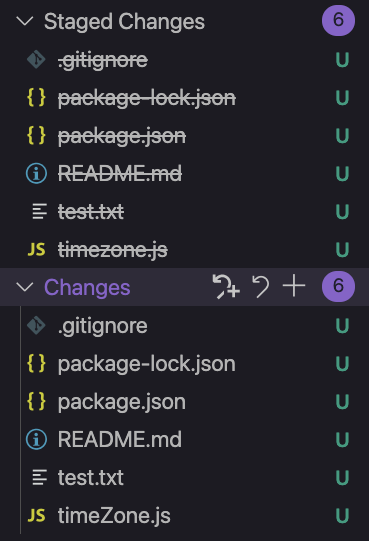Screen dimensions: 369x541
Task: Click text file icon of staged test.txt
Action: click(x=39, y=211)
